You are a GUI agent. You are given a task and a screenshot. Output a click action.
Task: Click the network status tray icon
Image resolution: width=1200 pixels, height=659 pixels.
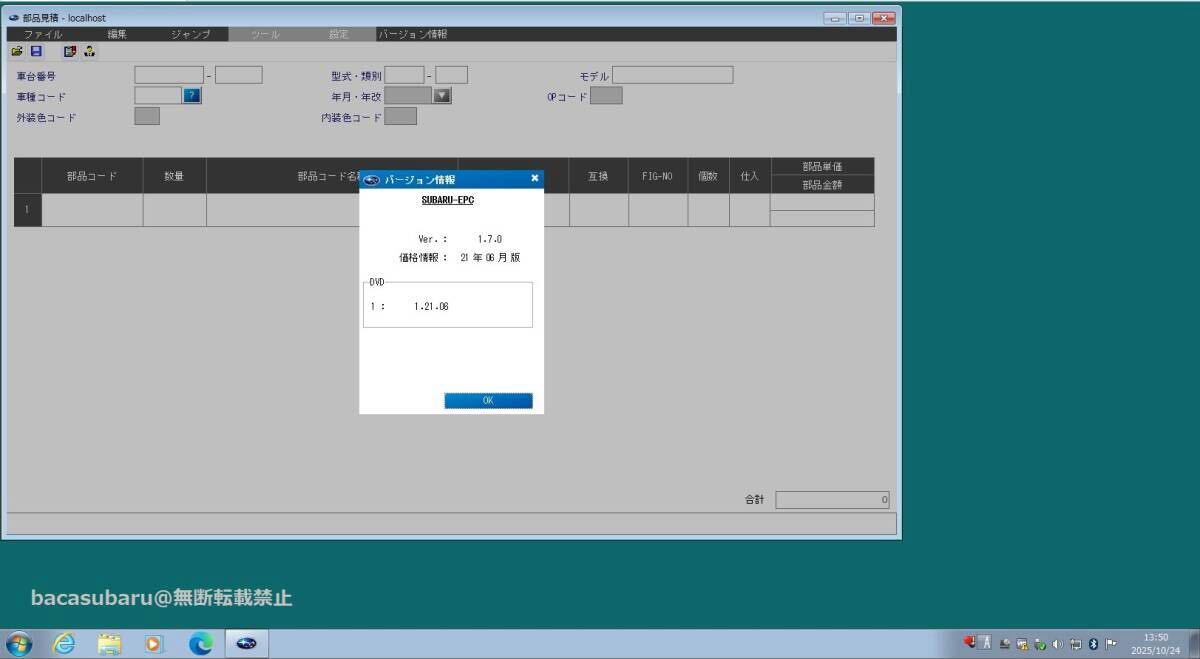click(x=1076, y=643)
